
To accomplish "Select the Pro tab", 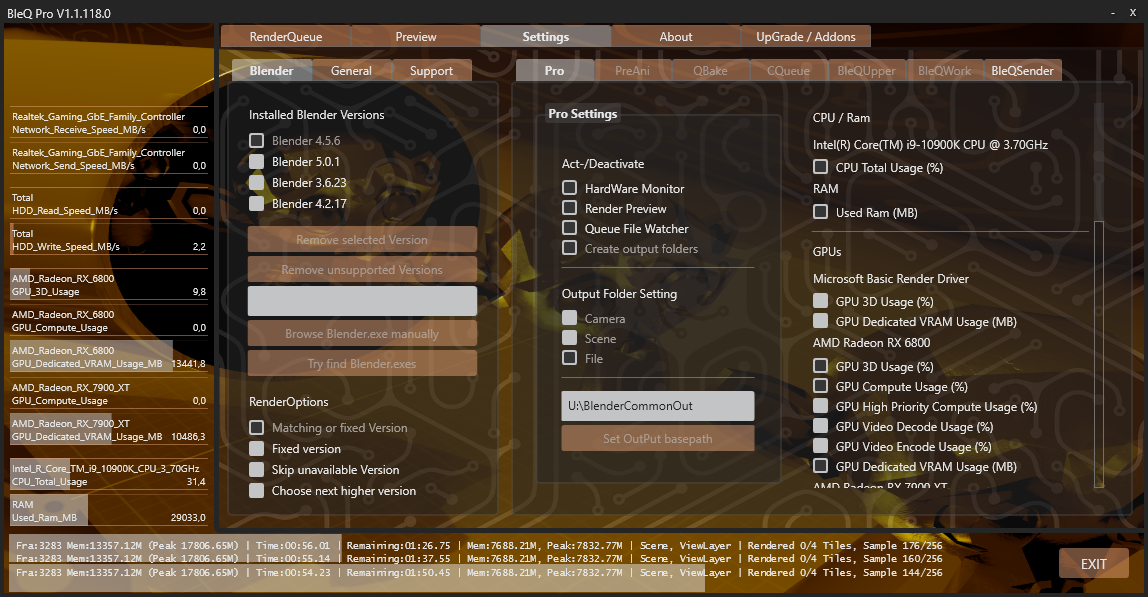I will pos(554,70).
